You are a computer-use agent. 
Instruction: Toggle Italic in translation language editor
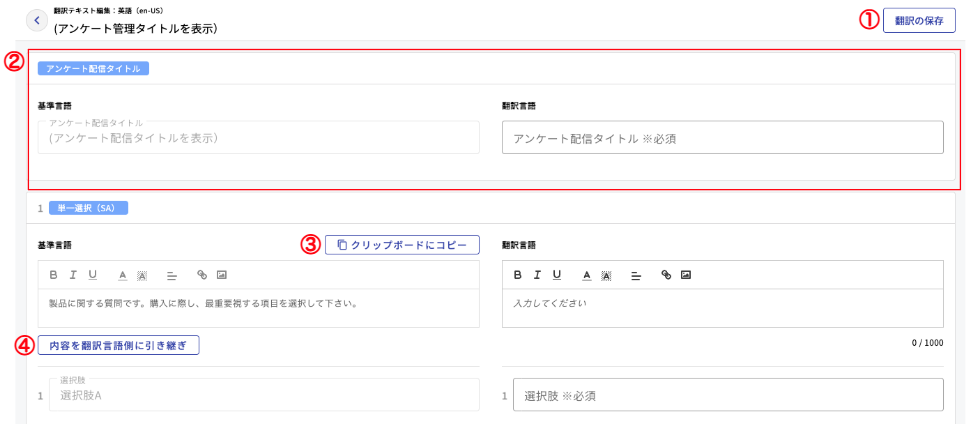point(537,274)
